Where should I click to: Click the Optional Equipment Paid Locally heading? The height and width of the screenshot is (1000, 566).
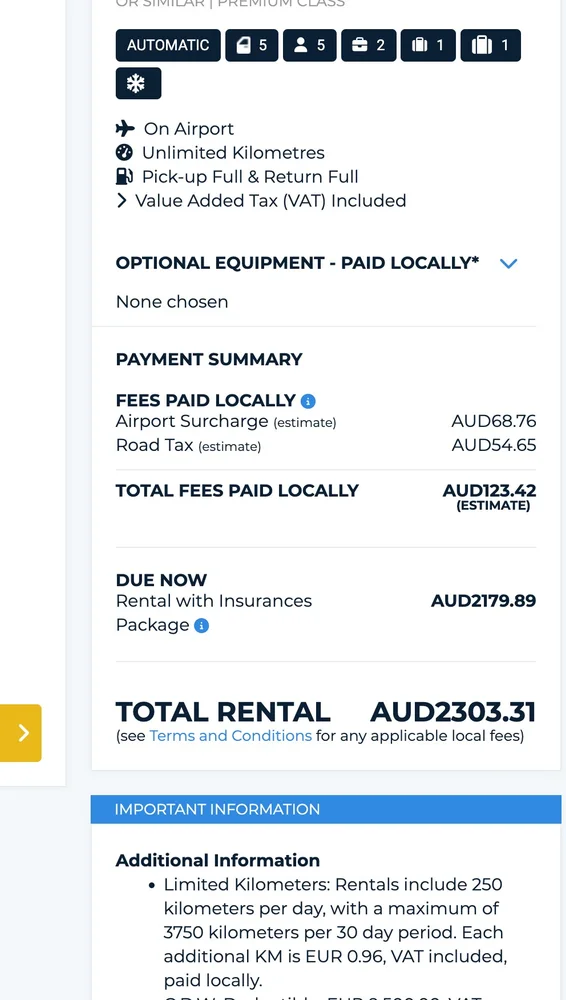(x=297, y=263)
